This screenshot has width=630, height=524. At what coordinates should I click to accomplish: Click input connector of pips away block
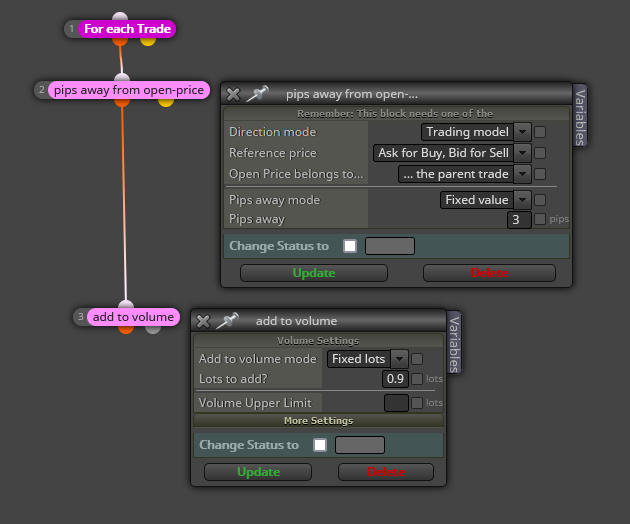(x=122, y=78)
